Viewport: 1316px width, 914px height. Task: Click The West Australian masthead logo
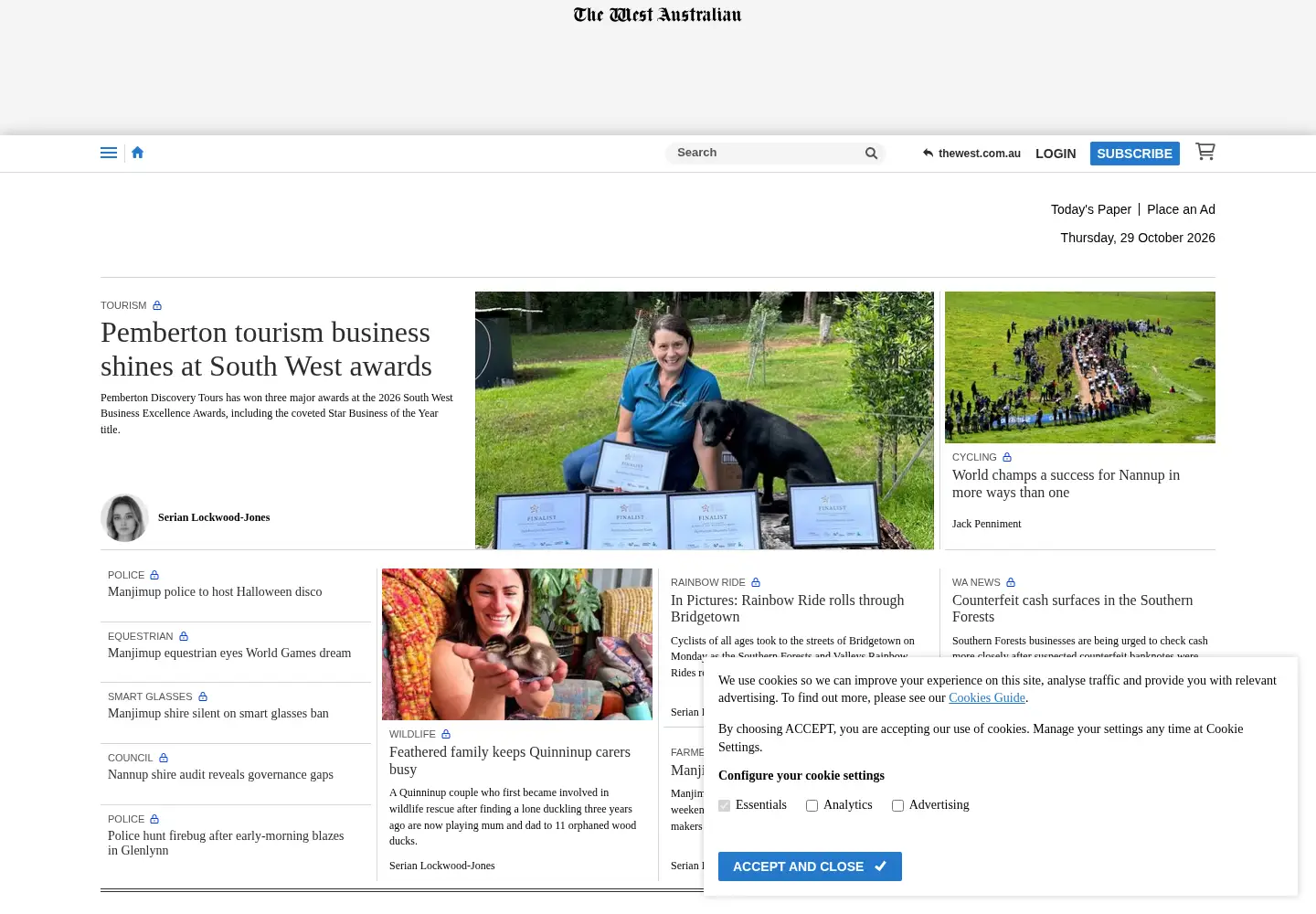click(658, 15)
